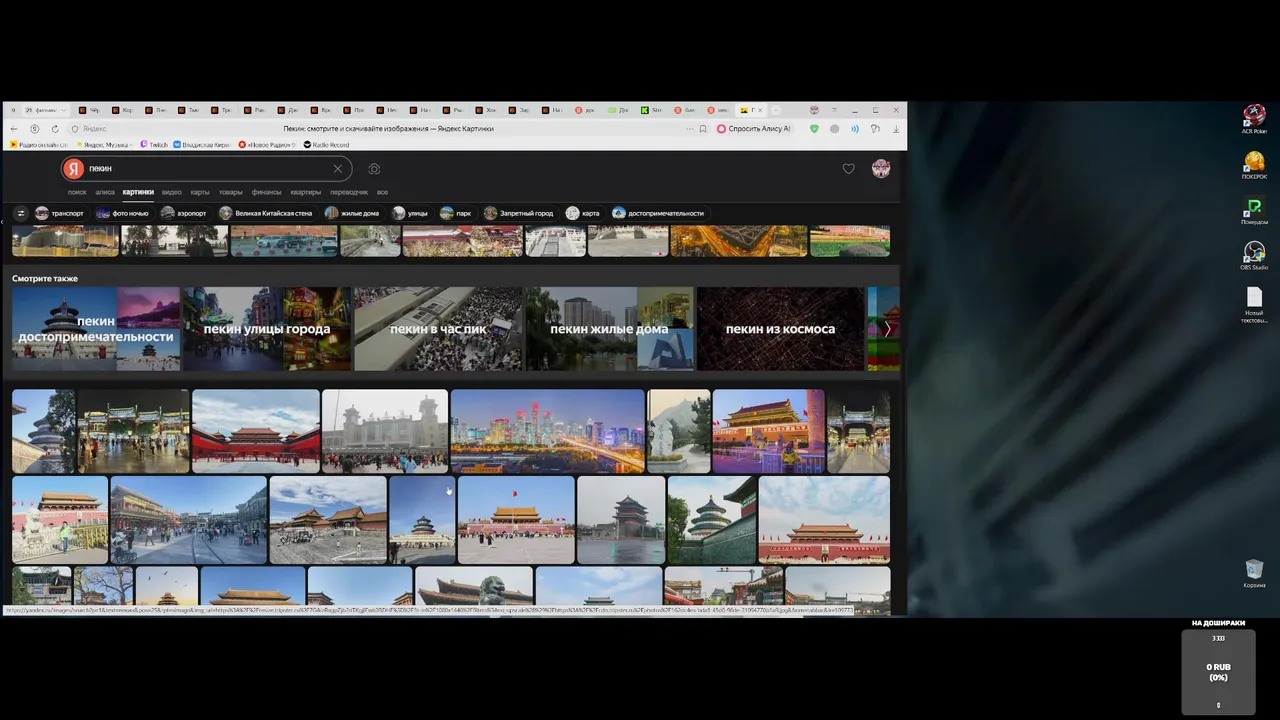Open пекин в час пик card
This screenshot has width=1280, height=720.
(x=438, y=329)
